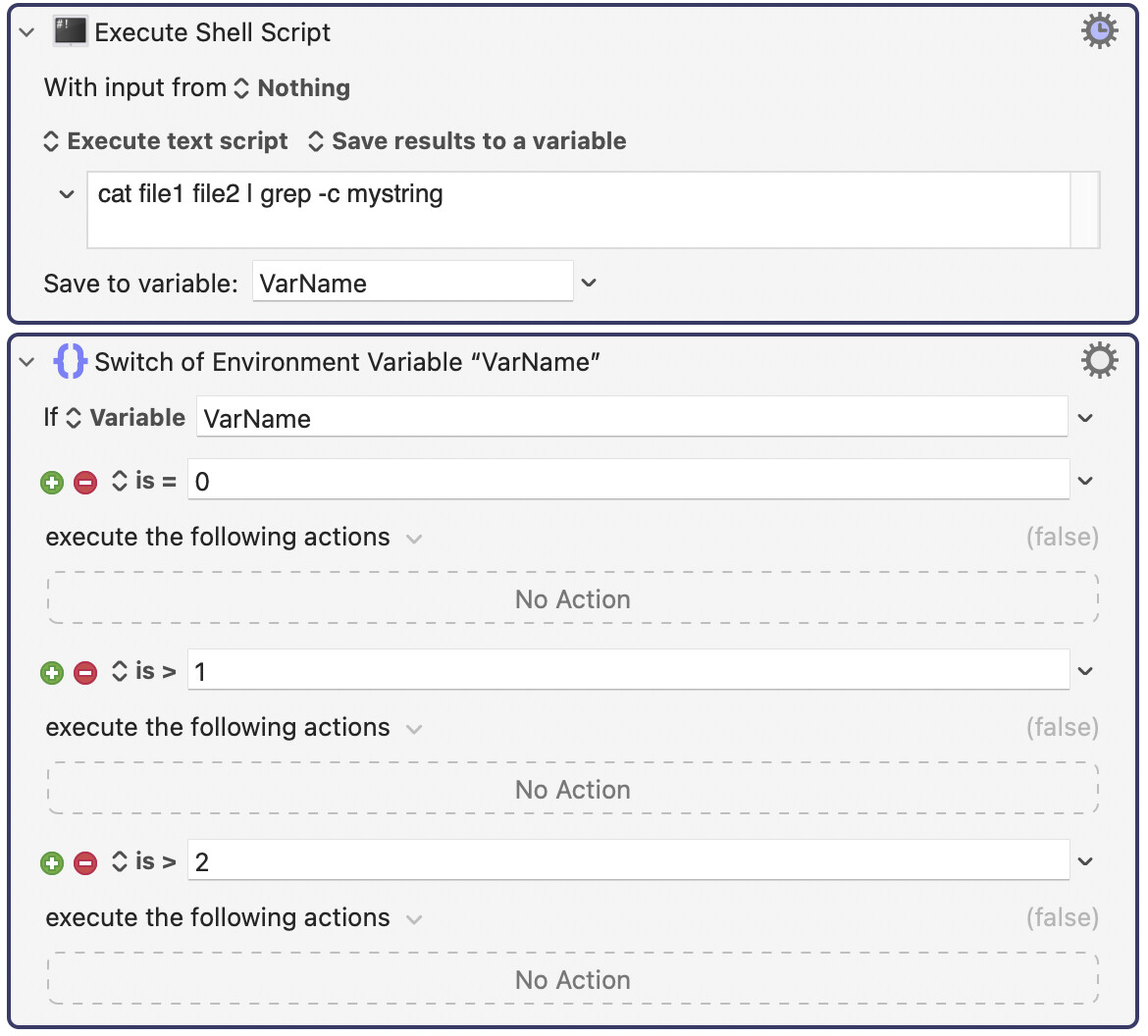Add a case after the "is > 1" condition
Image resolution: width=1148 pixels, height=1036 pixels.
point(52,672)
